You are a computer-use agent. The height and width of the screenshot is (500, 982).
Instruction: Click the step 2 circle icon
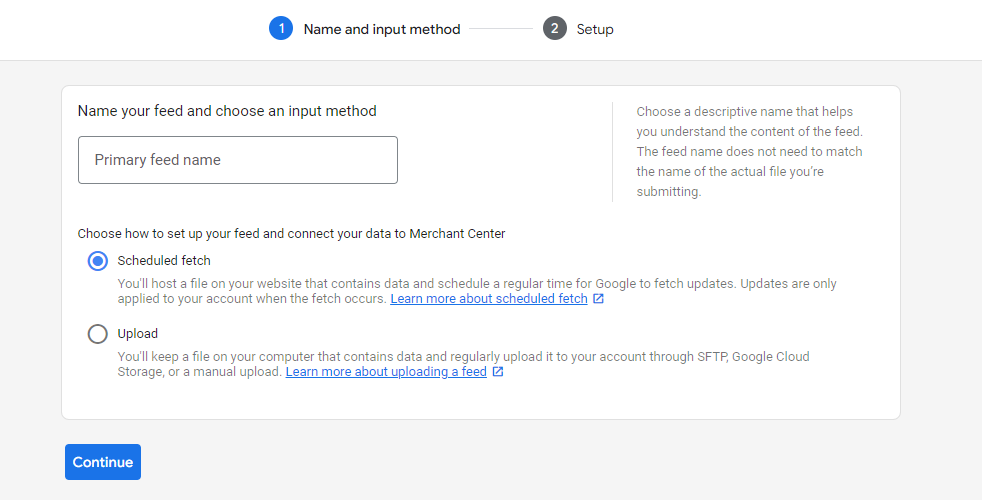point(555,29)
